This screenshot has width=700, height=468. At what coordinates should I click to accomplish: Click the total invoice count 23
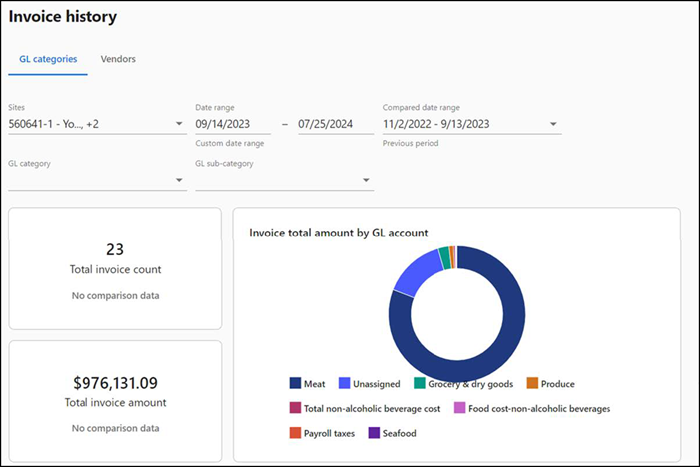pyautogui.click(x=115, y=249)
